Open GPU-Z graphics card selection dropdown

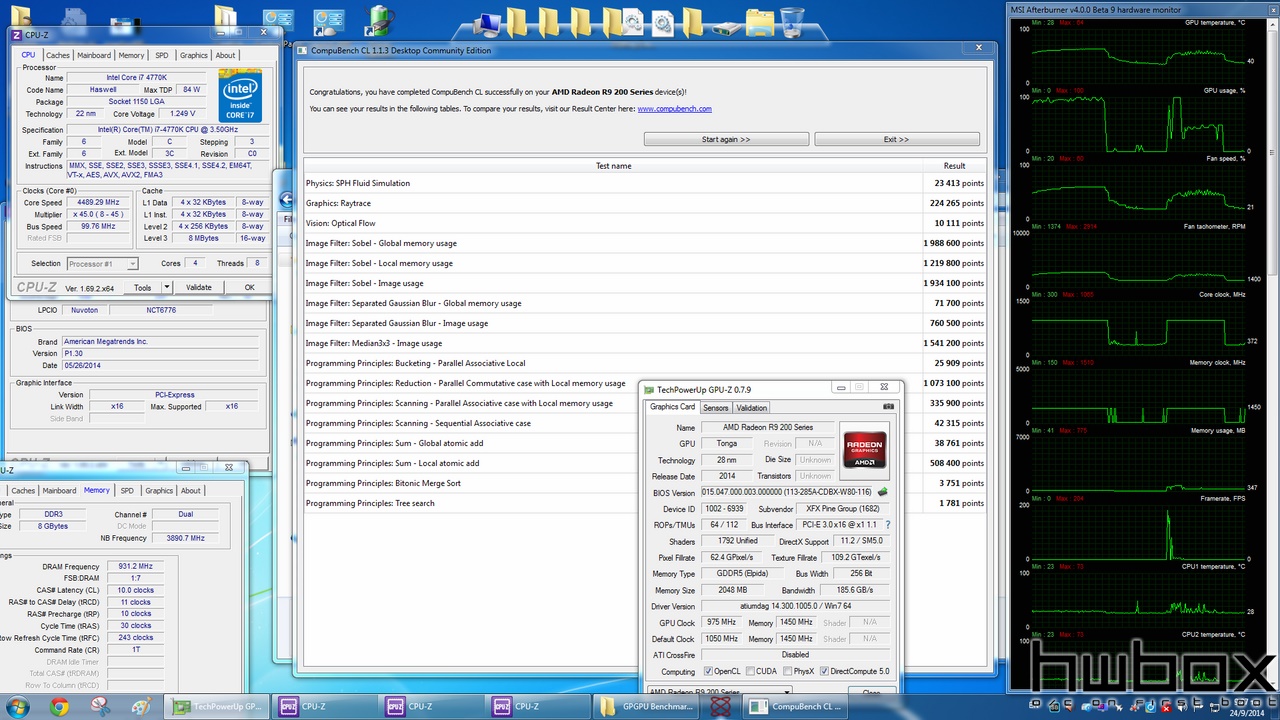(720, 691)
